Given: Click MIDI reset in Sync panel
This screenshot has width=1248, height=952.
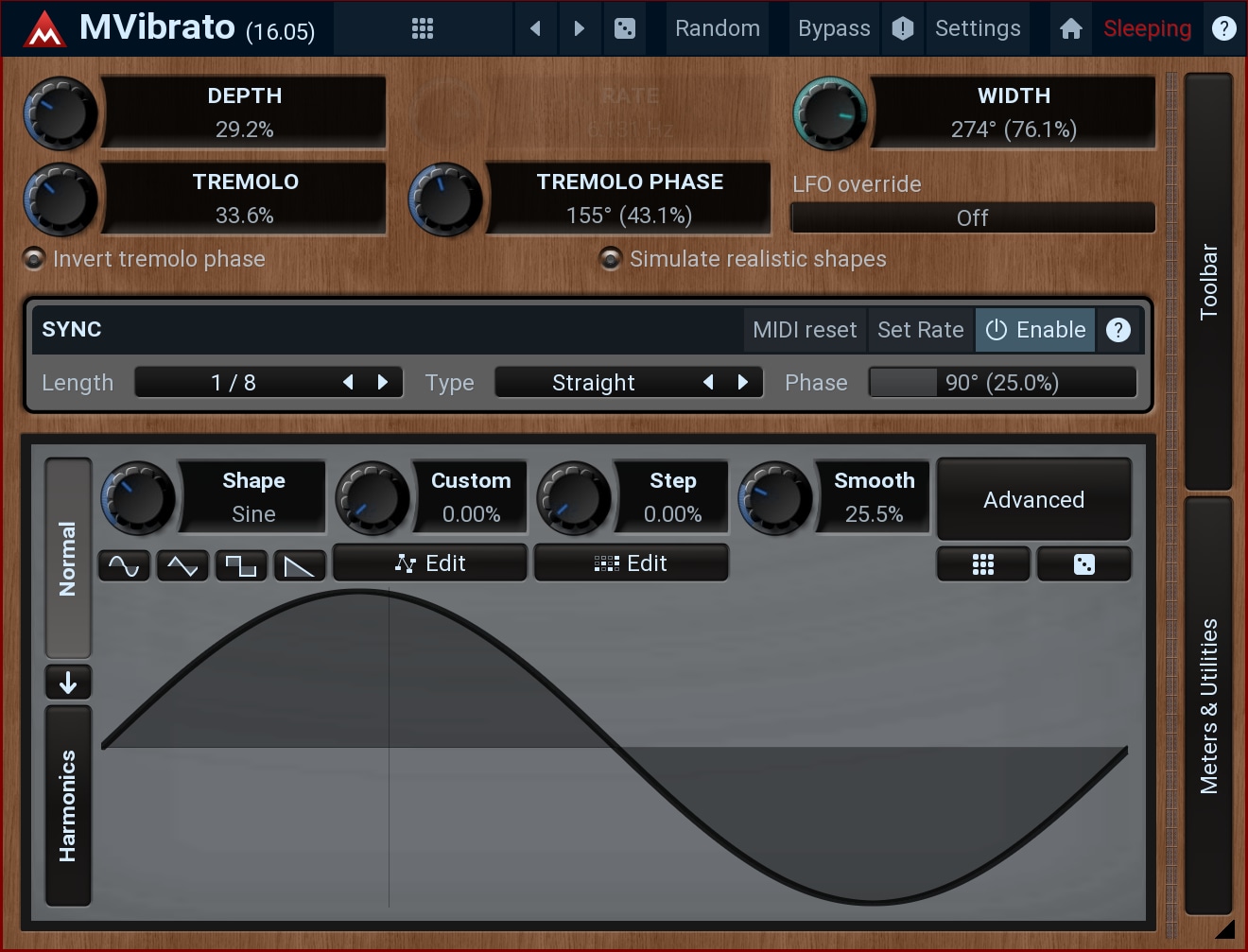Looking at the screenshot, I should pos(805,330).
